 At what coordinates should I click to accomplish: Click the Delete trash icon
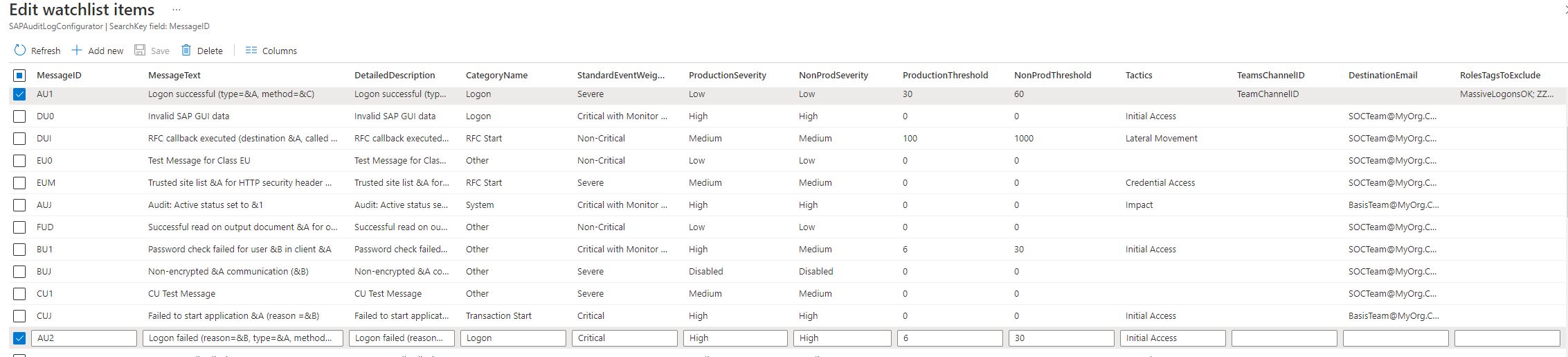coord(186,51)
